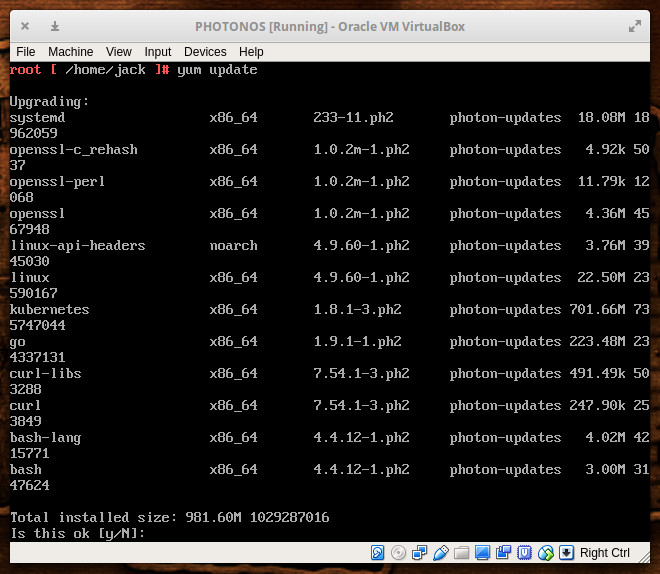The image size is (660, 574).
Task: Click the bash-lang package name
Action: point(45,438)
